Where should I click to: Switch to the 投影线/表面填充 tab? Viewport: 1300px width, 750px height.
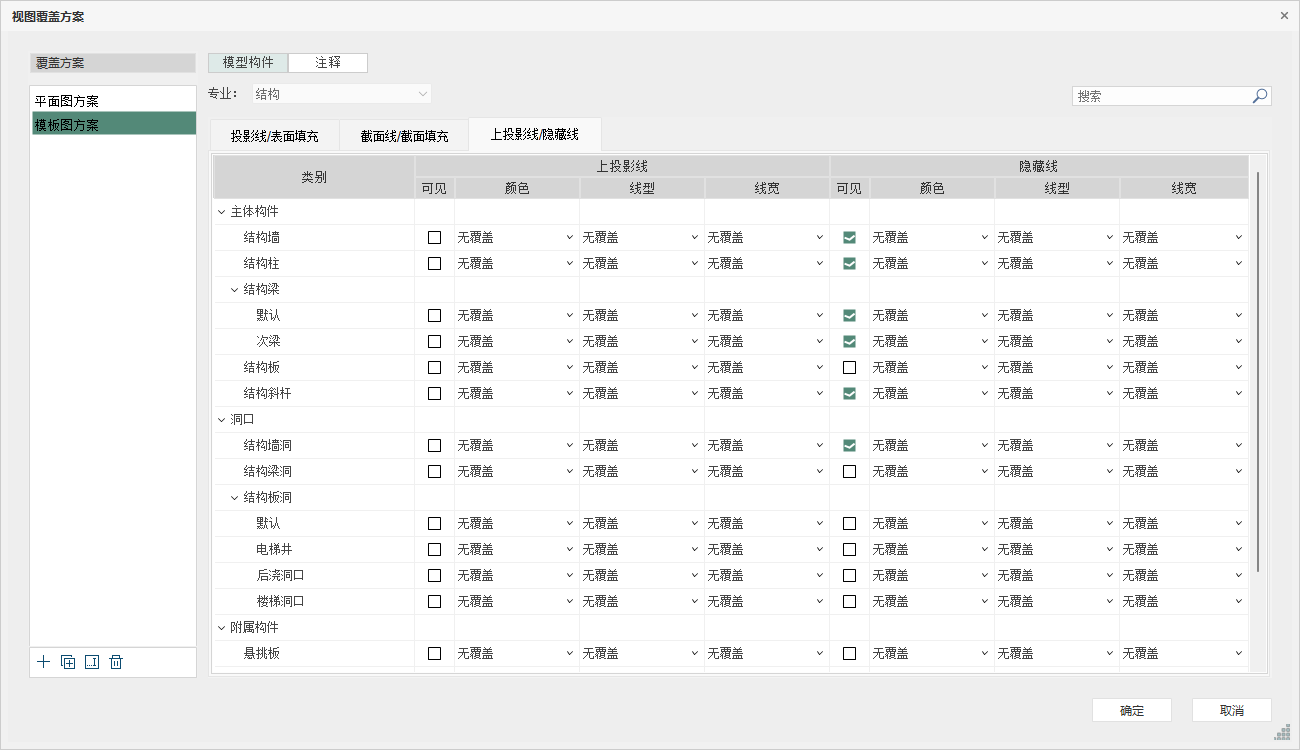point(274,136)
